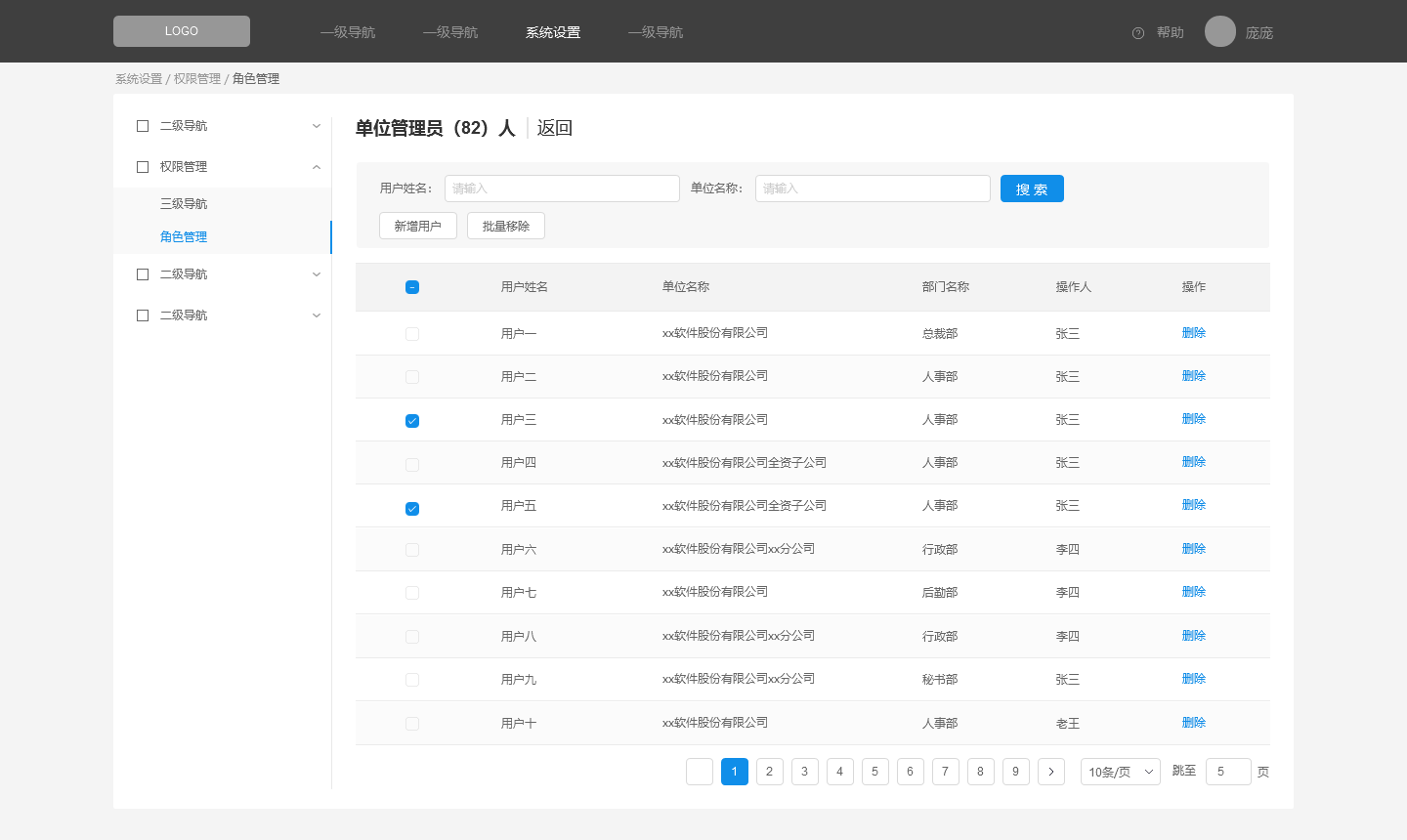Viewport: 1407px width, 840px height.
Task: Uncheck the checkbox for 用户五
Action: pos(412,509)
